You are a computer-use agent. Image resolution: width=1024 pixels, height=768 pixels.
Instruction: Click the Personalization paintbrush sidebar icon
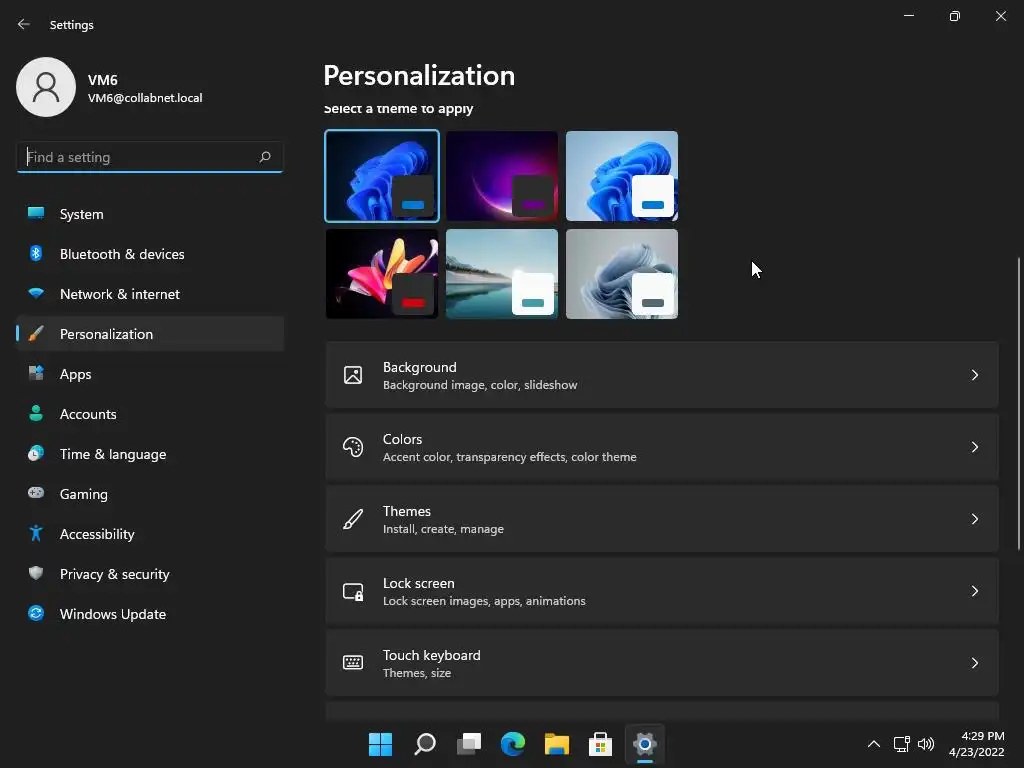pos(36,334)
